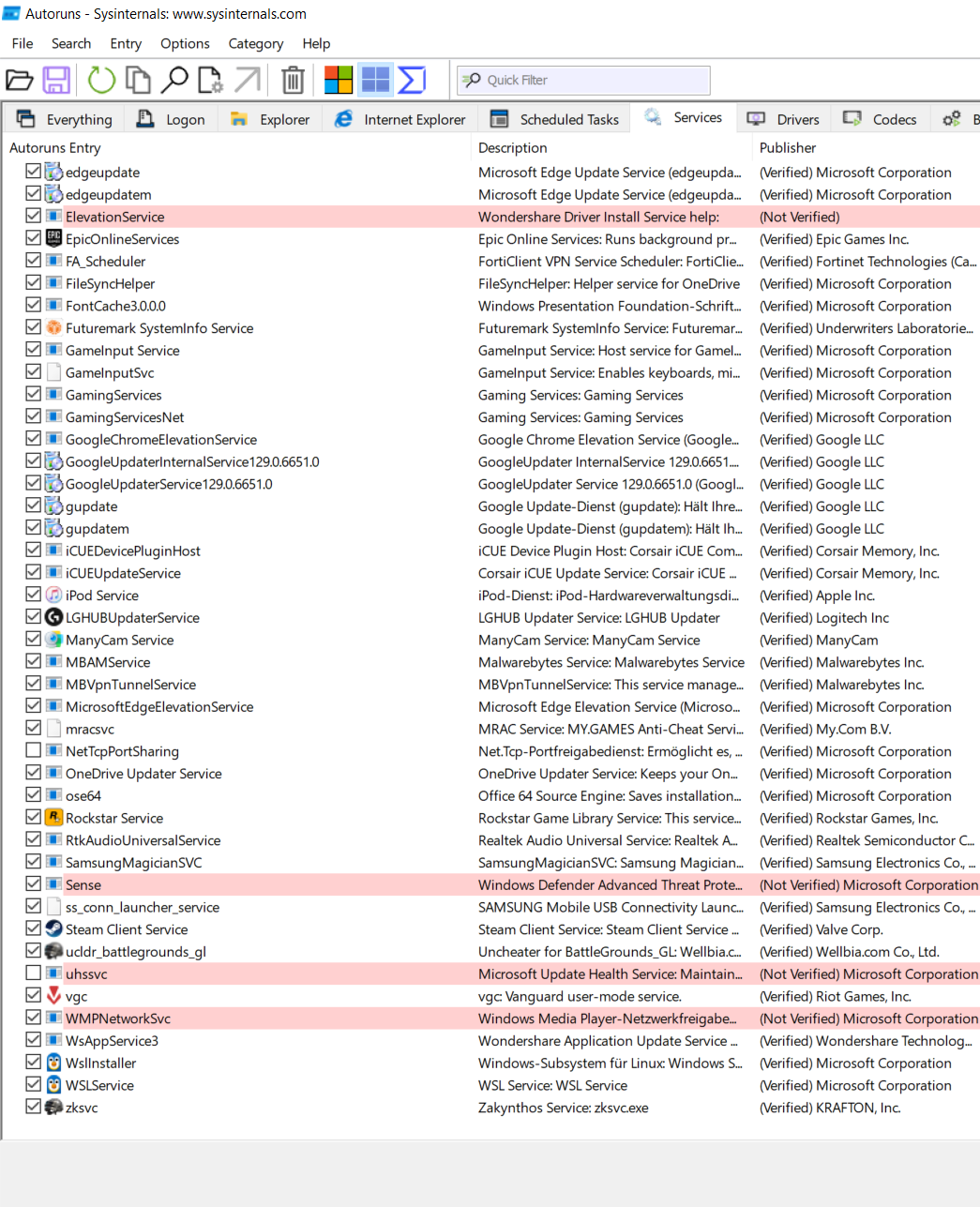Click the Quick Filter input field

coord(583,81)
